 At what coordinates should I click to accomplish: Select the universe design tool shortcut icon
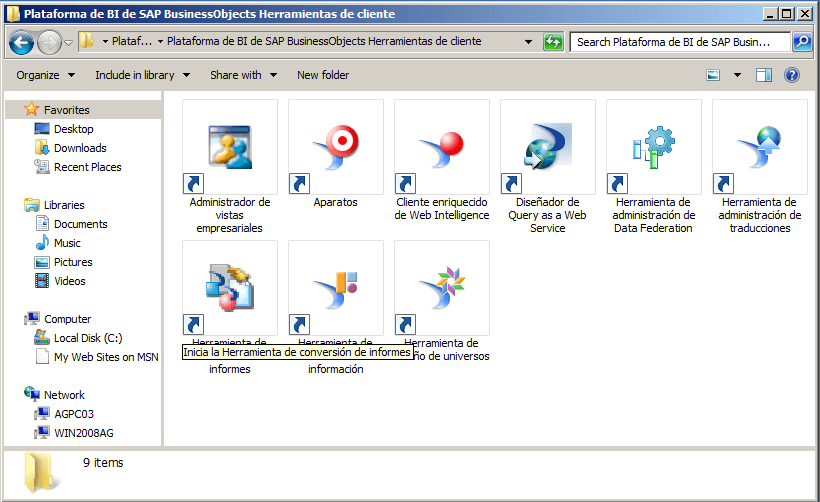point(442,288)
